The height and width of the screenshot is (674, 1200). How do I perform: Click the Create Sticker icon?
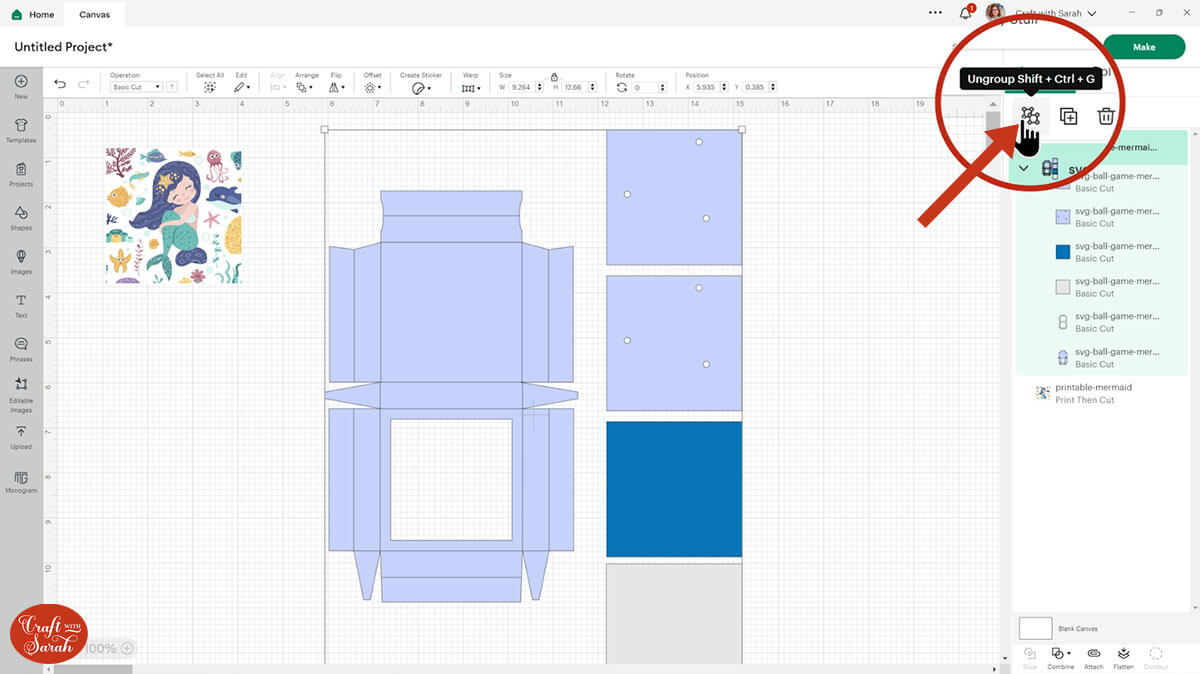(420, 88)
